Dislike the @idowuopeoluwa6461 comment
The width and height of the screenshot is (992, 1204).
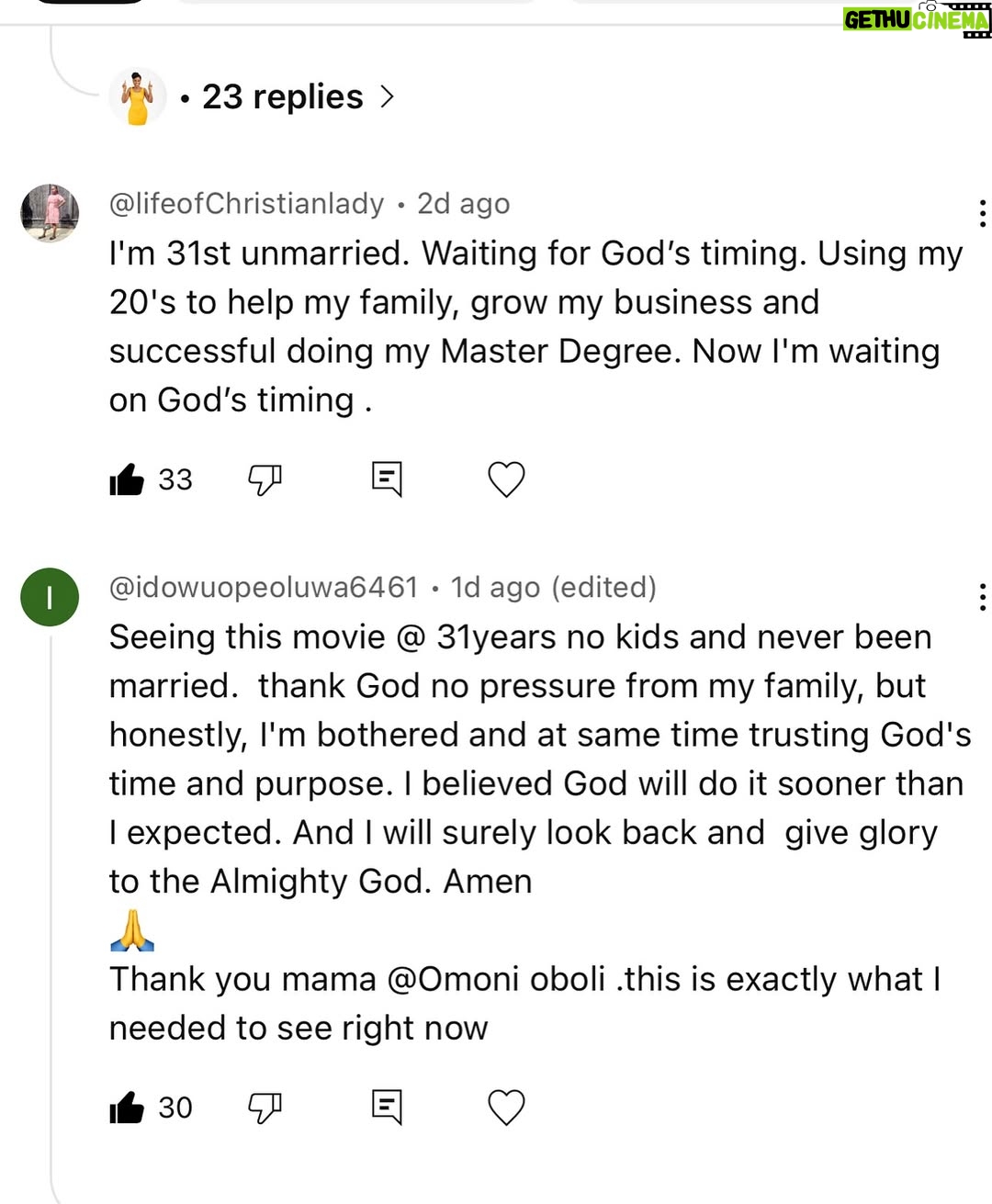(265, 1108)
